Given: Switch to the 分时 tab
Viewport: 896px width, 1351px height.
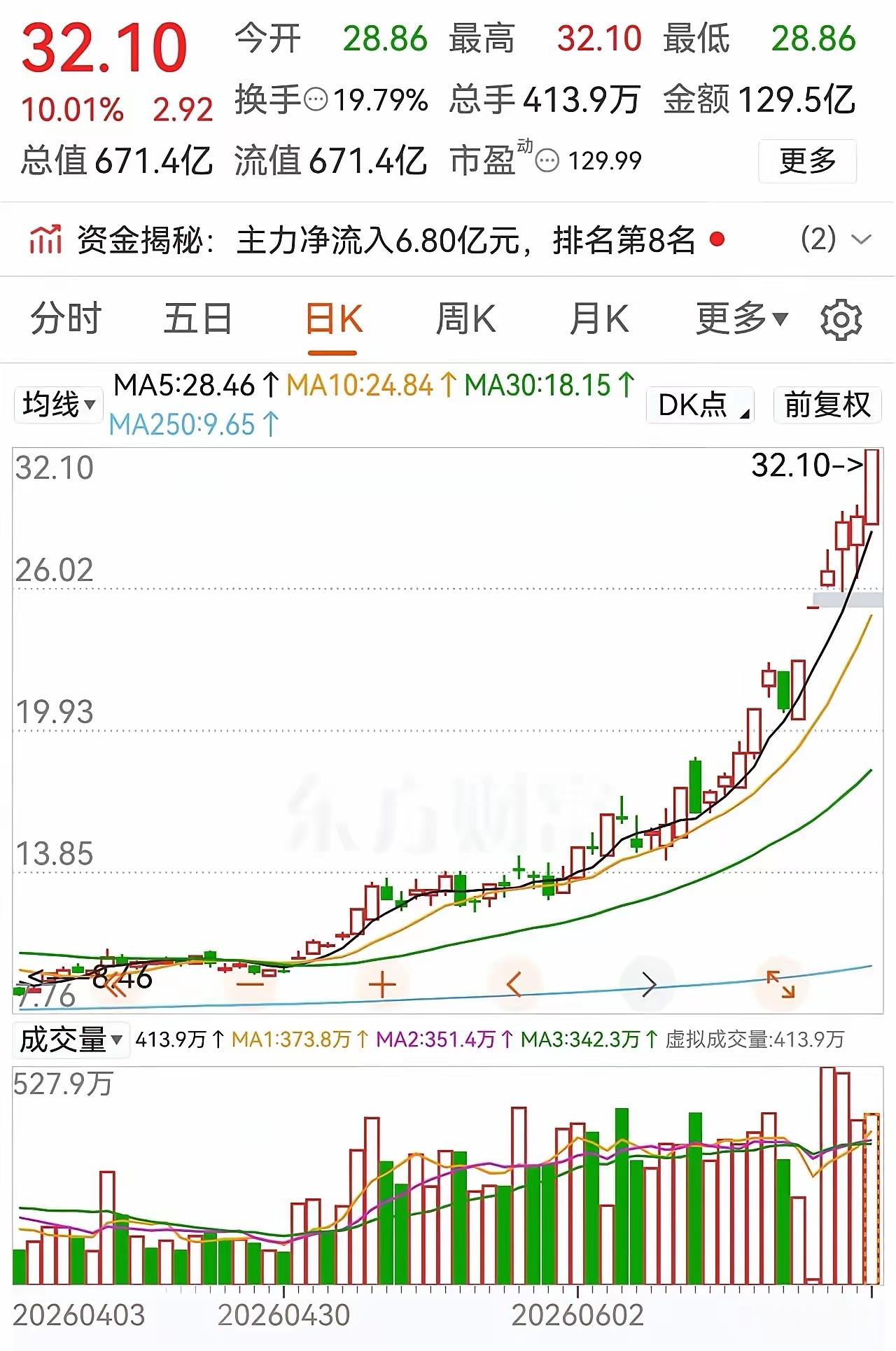Looking at the screenshot, I should coord(66,319).
